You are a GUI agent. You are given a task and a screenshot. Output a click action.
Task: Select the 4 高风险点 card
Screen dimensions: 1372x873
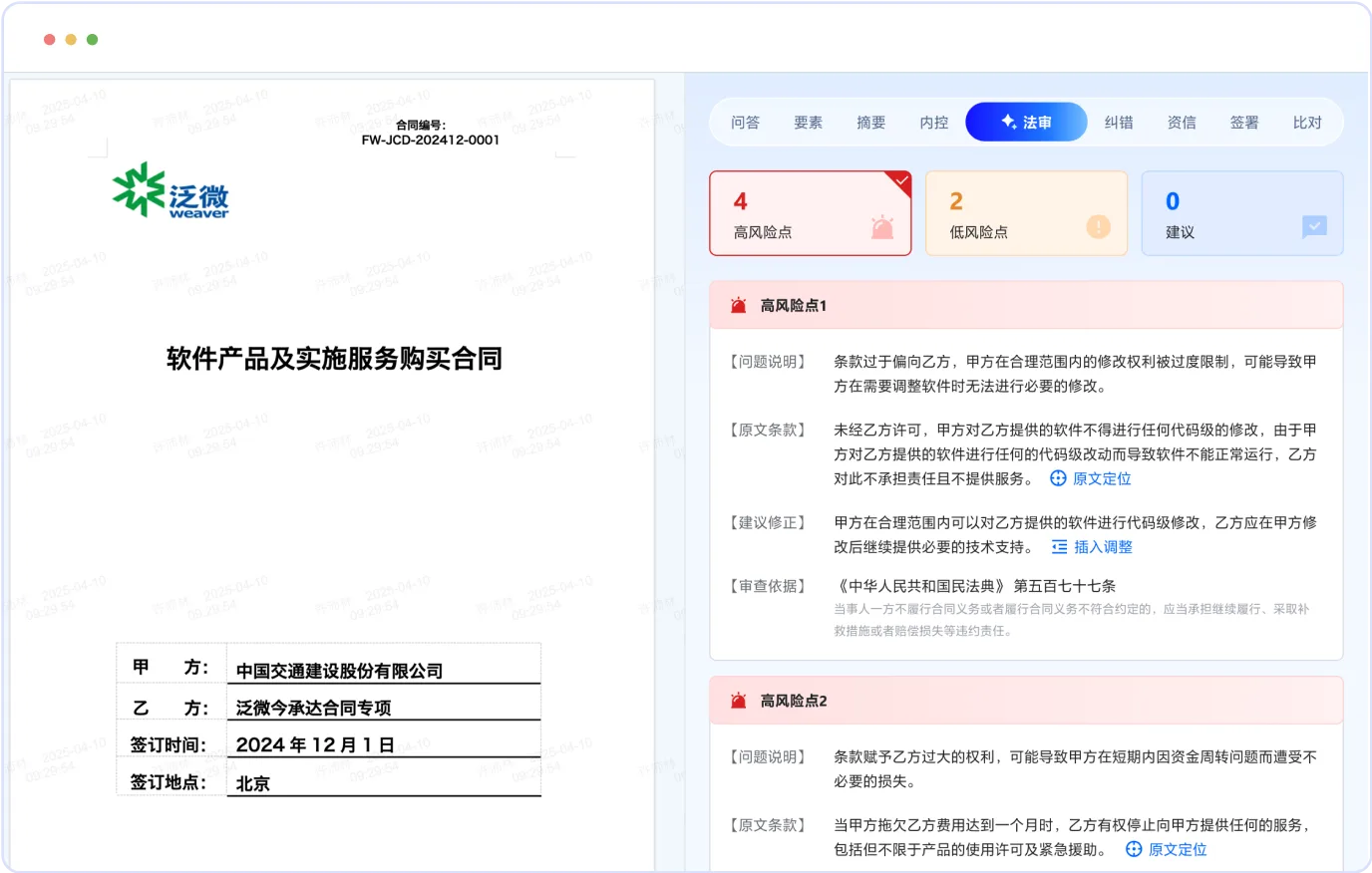pyautogui.click(x=810, y=213)
